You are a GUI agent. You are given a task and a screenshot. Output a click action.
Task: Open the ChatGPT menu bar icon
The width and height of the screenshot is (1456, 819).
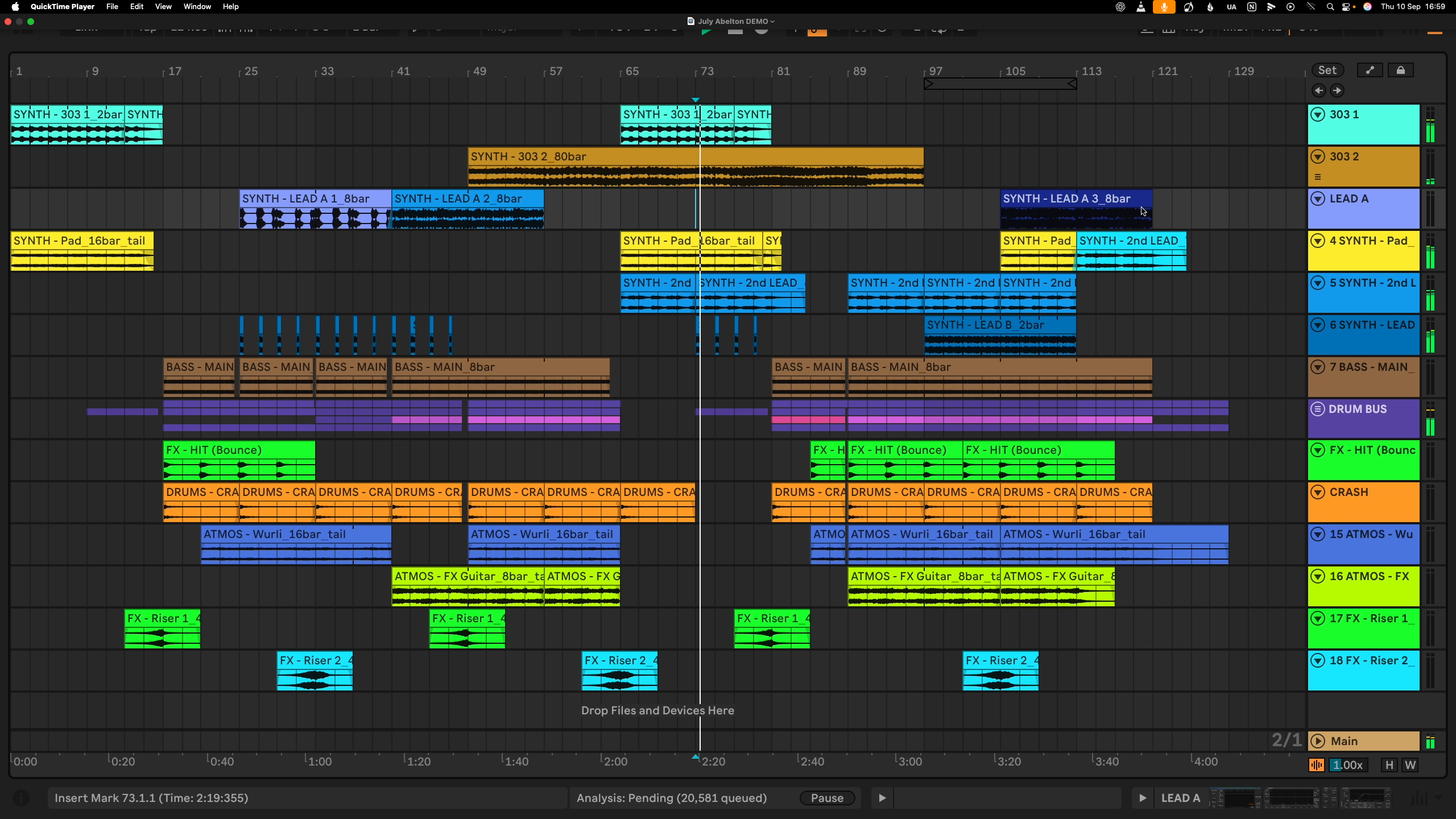1120,7
